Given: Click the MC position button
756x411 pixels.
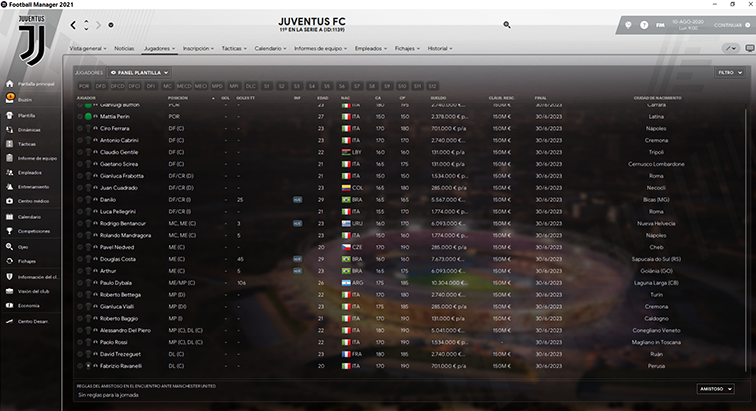Looking at the screenshot, I should [x=167, y=86].
